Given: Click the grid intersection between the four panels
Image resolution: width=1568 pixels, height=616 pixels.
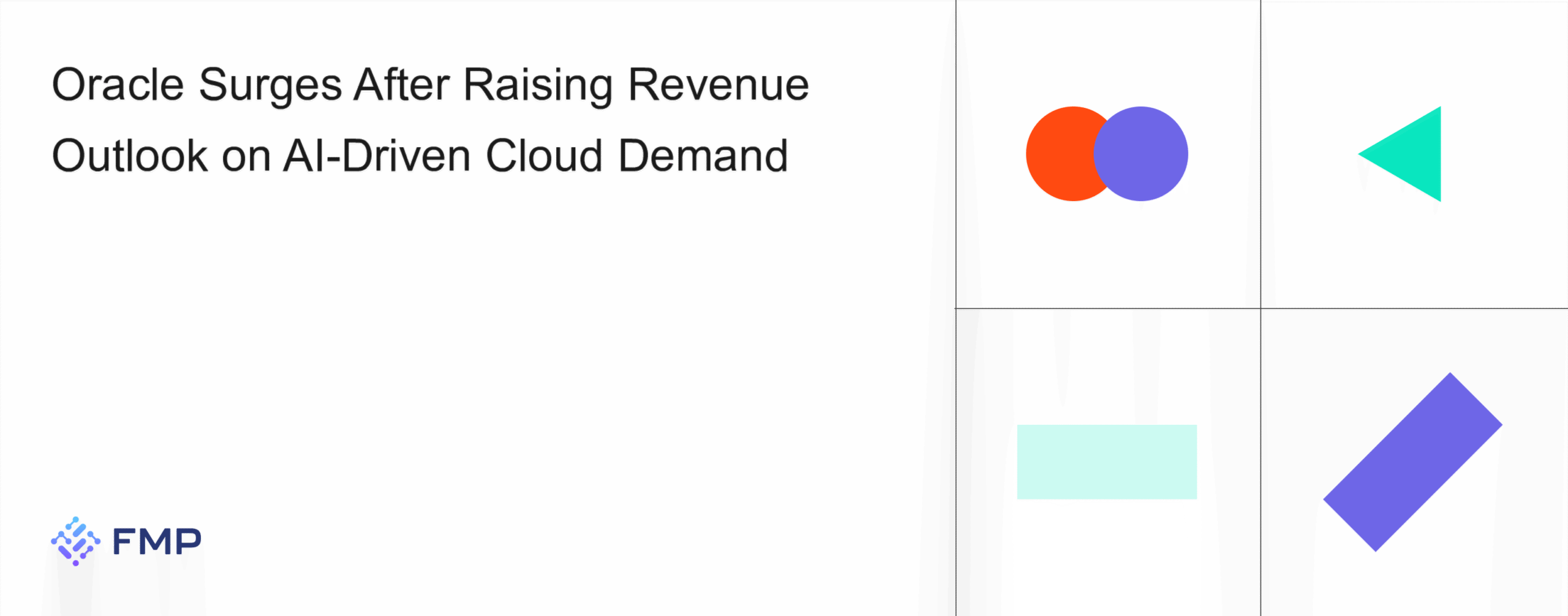Looking at the screenshot, I should point(1261,308).
